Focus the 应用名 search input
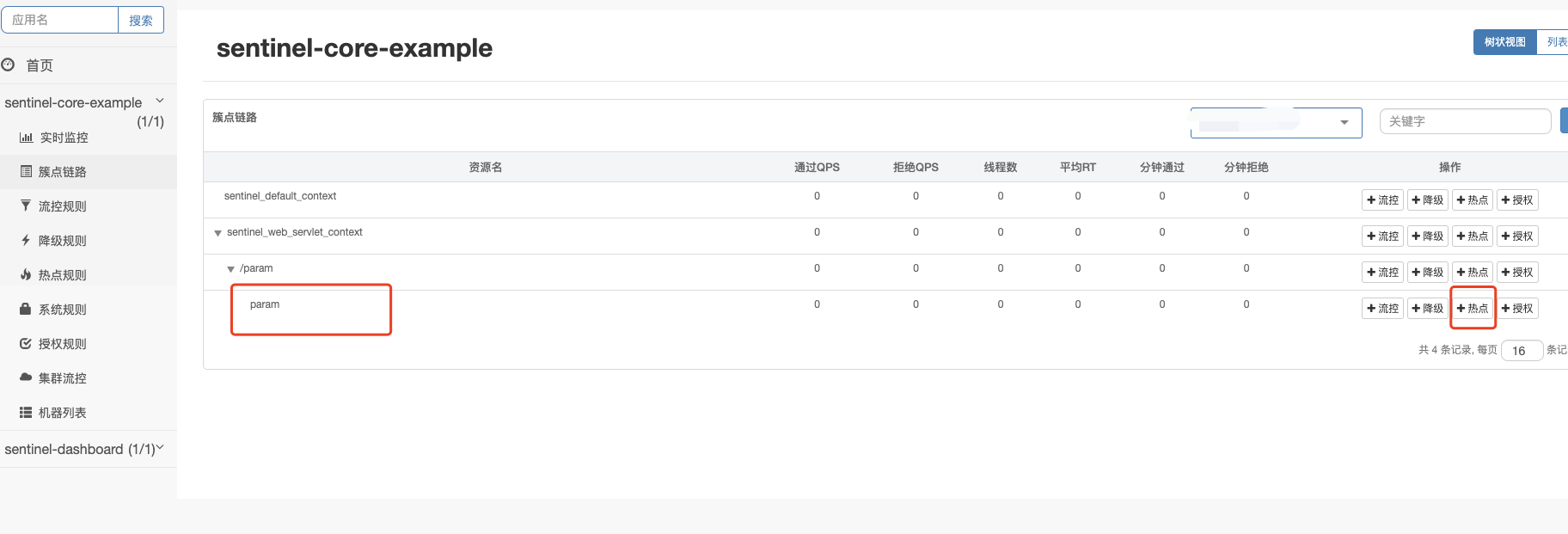1568x534 pixels. coord(59,20)
